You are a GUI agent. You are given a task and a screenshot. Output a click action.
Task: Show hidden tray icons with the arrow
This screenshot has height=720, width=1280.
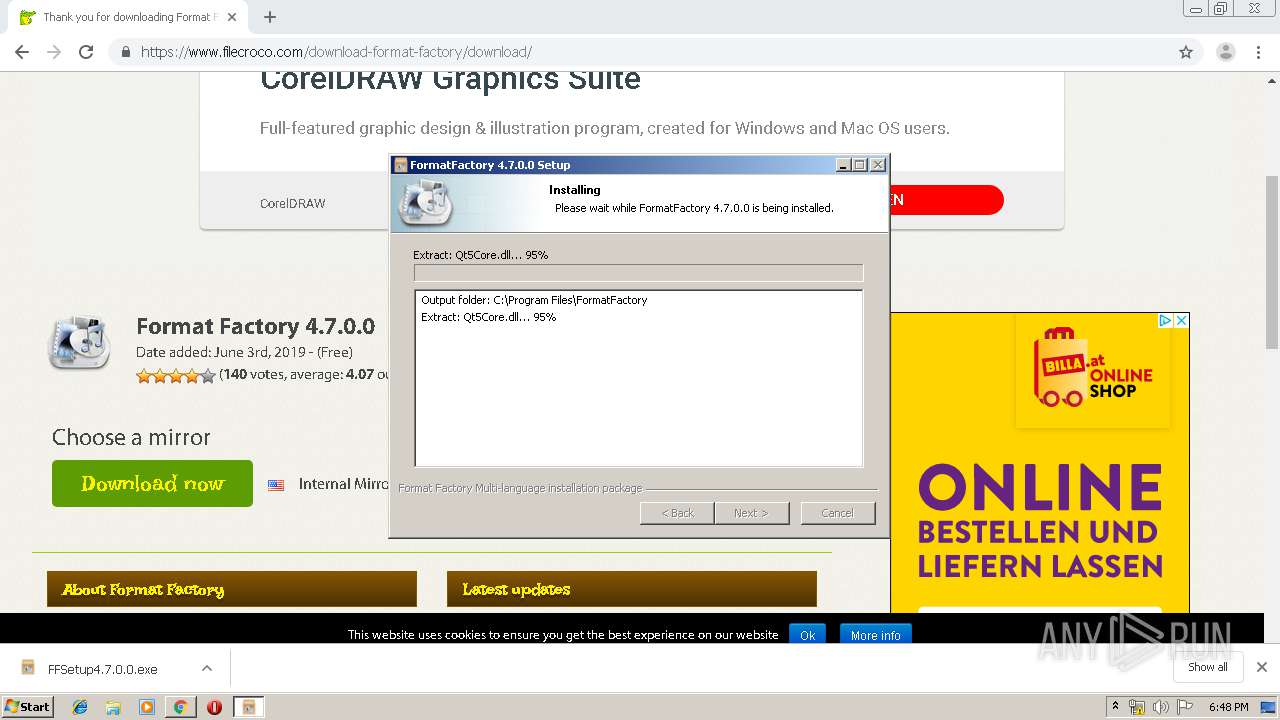(x=1116, y=707)
